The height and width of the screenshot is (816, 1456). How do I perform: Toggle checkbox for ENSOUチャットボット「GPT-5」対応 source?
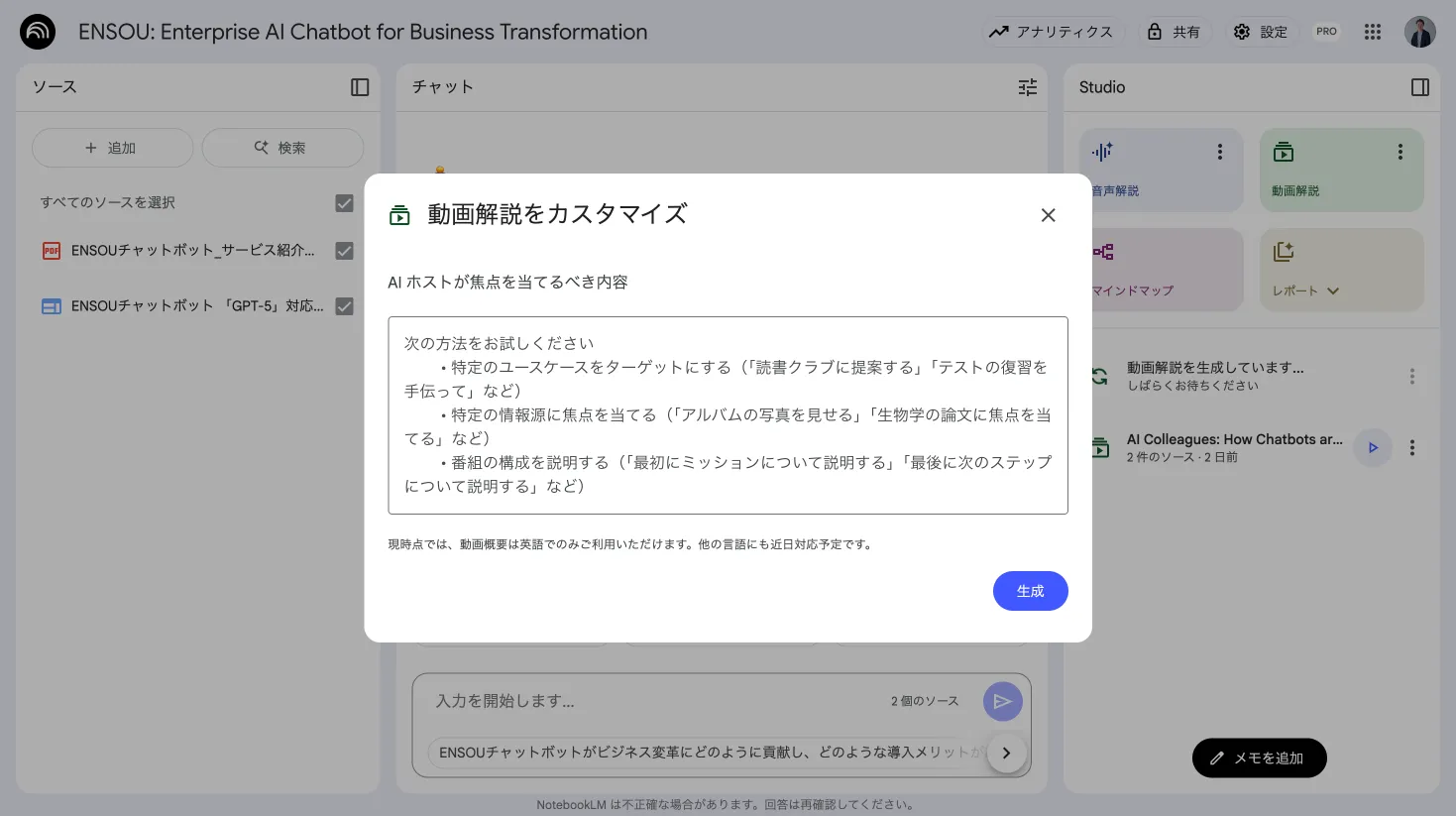[x=344, y=306]
